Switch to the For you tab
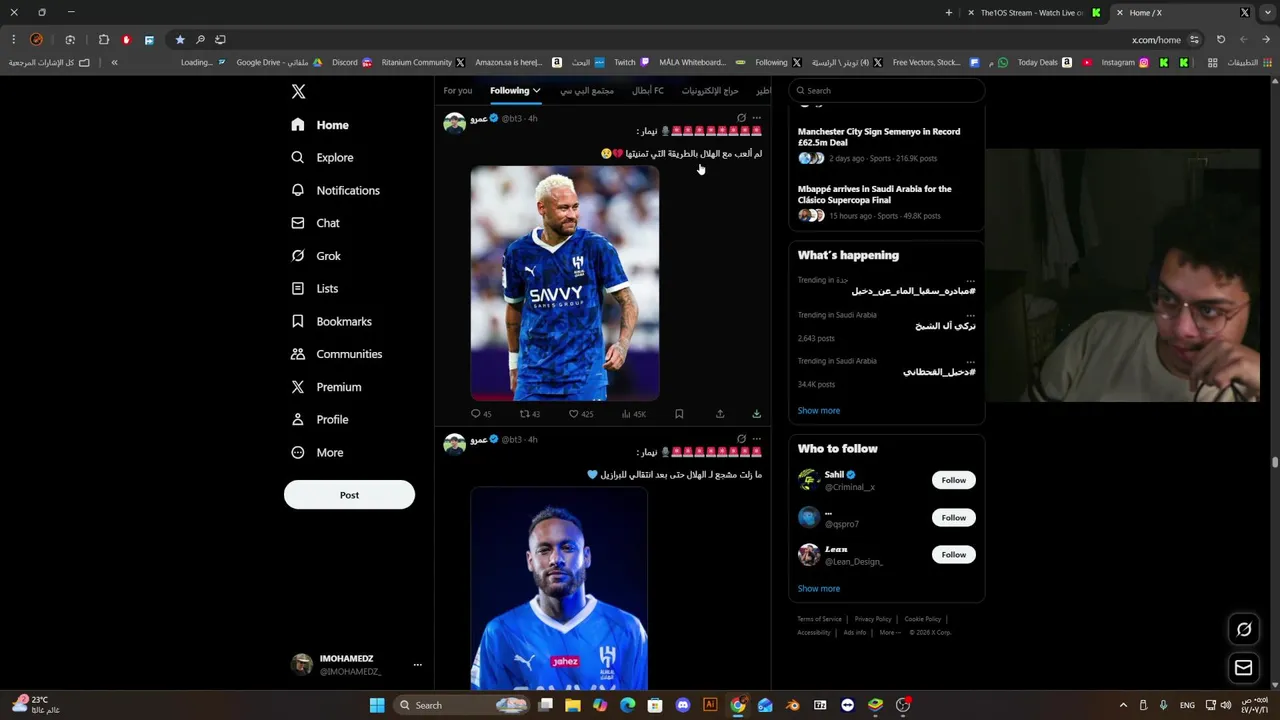Viewport: 1280px width, 720px height. tap(458, 91)
